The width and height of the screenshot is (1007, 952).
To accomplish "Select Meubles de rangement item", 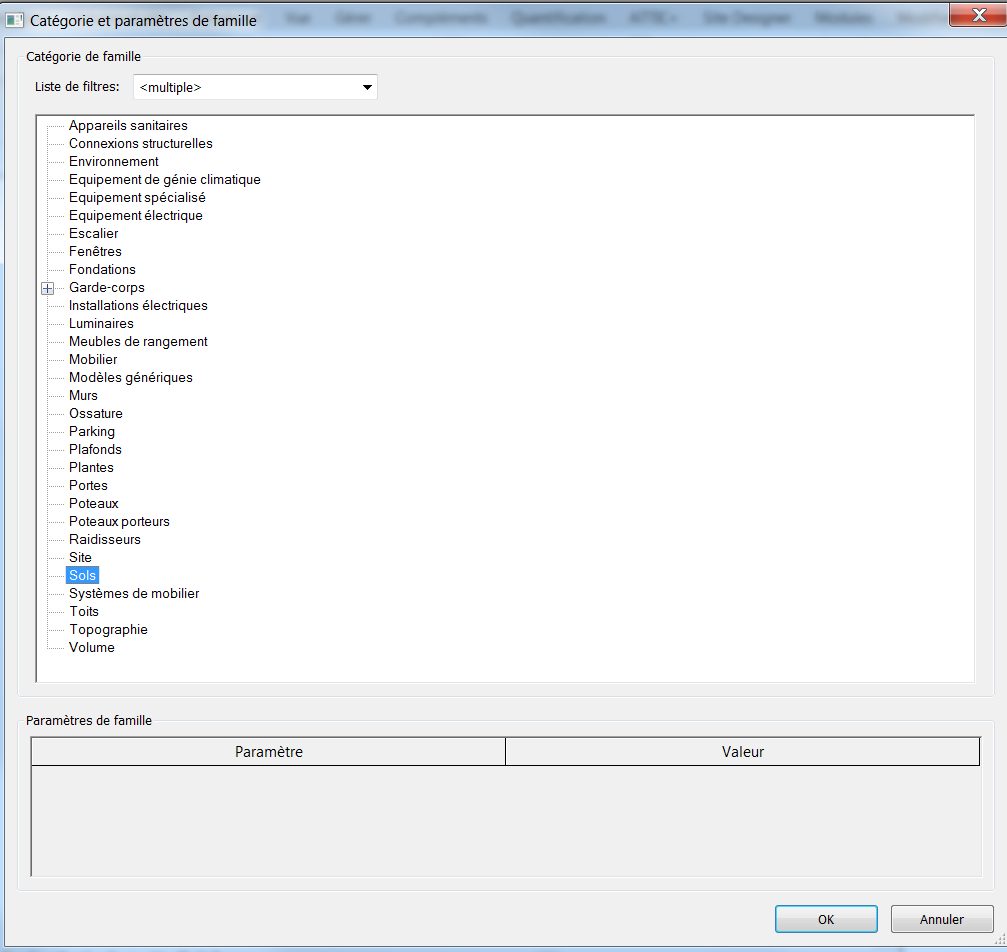I will coord(138,342).
